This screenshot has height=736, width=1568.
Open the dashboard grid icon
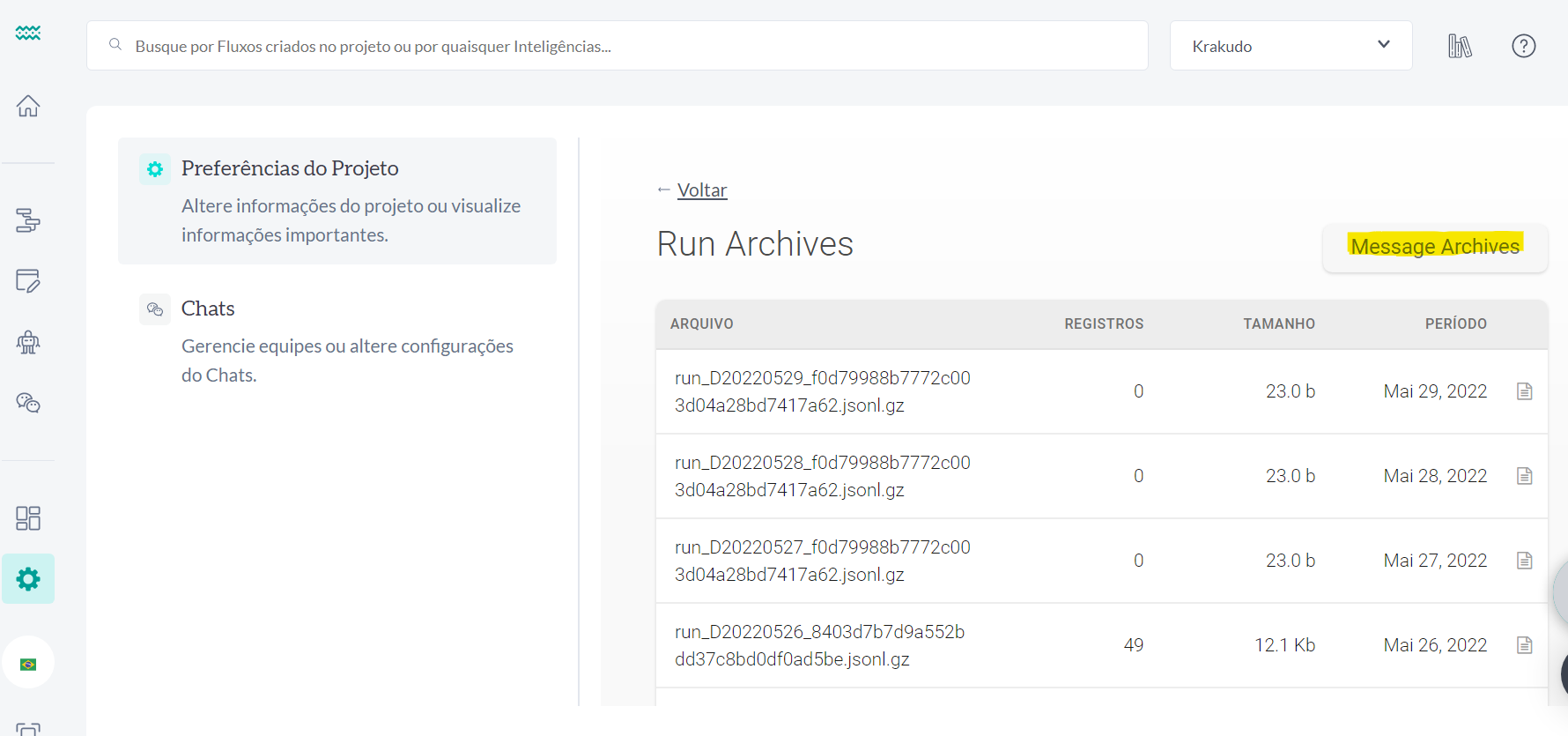pos(28,518)
